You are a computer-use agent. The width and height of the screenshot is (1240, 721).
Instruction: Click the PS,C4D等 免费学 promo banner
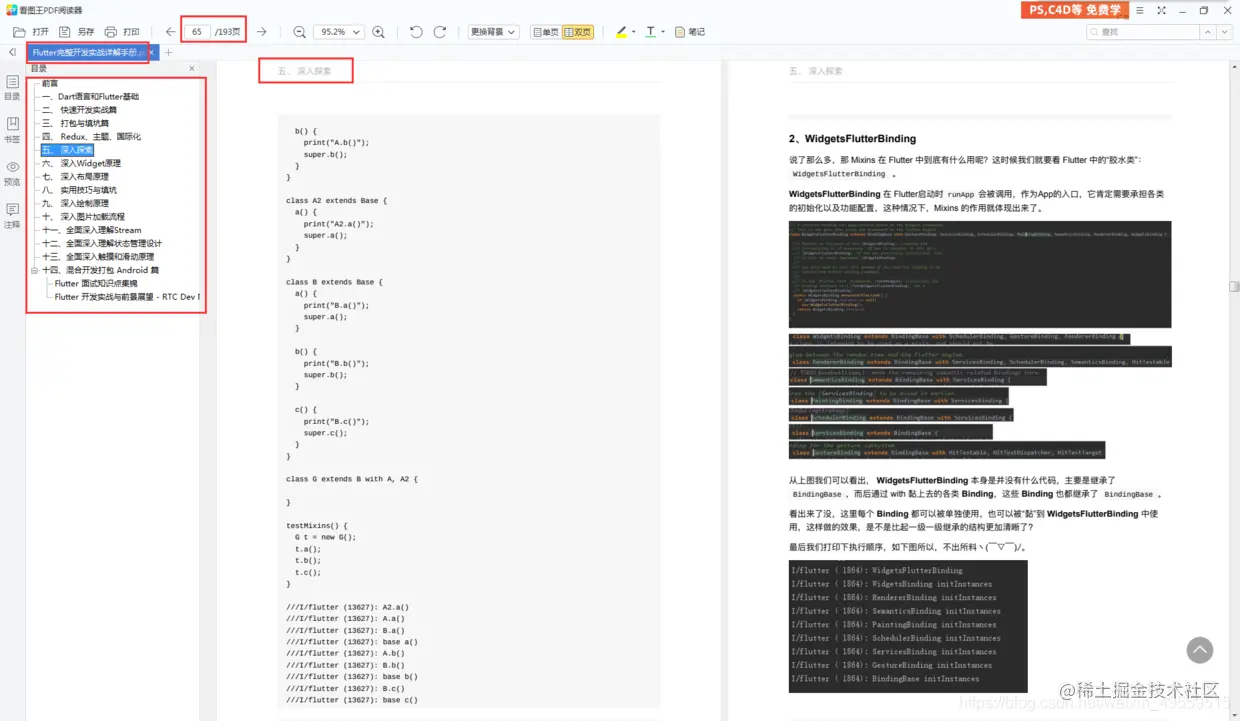[1075, 10]
